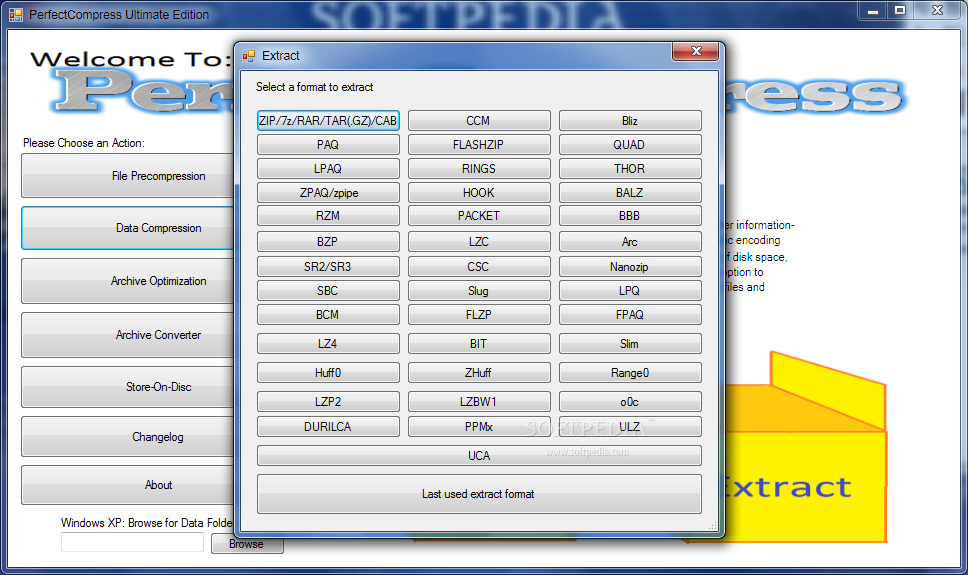Click the BIT format button
Screen dimensions: 968x575
coord(479,343)
